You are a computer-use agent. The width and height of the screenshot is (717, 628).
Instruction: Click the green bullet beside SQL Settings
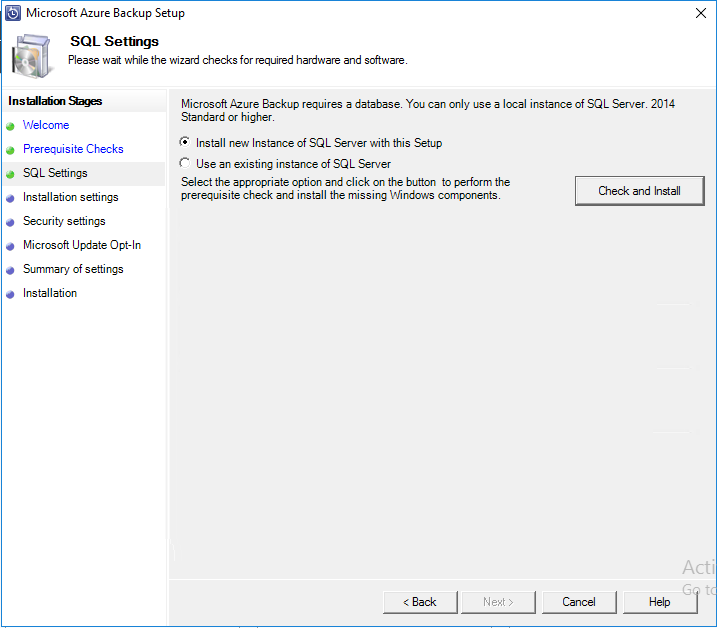pyautogui.click(x=10, y=174)
